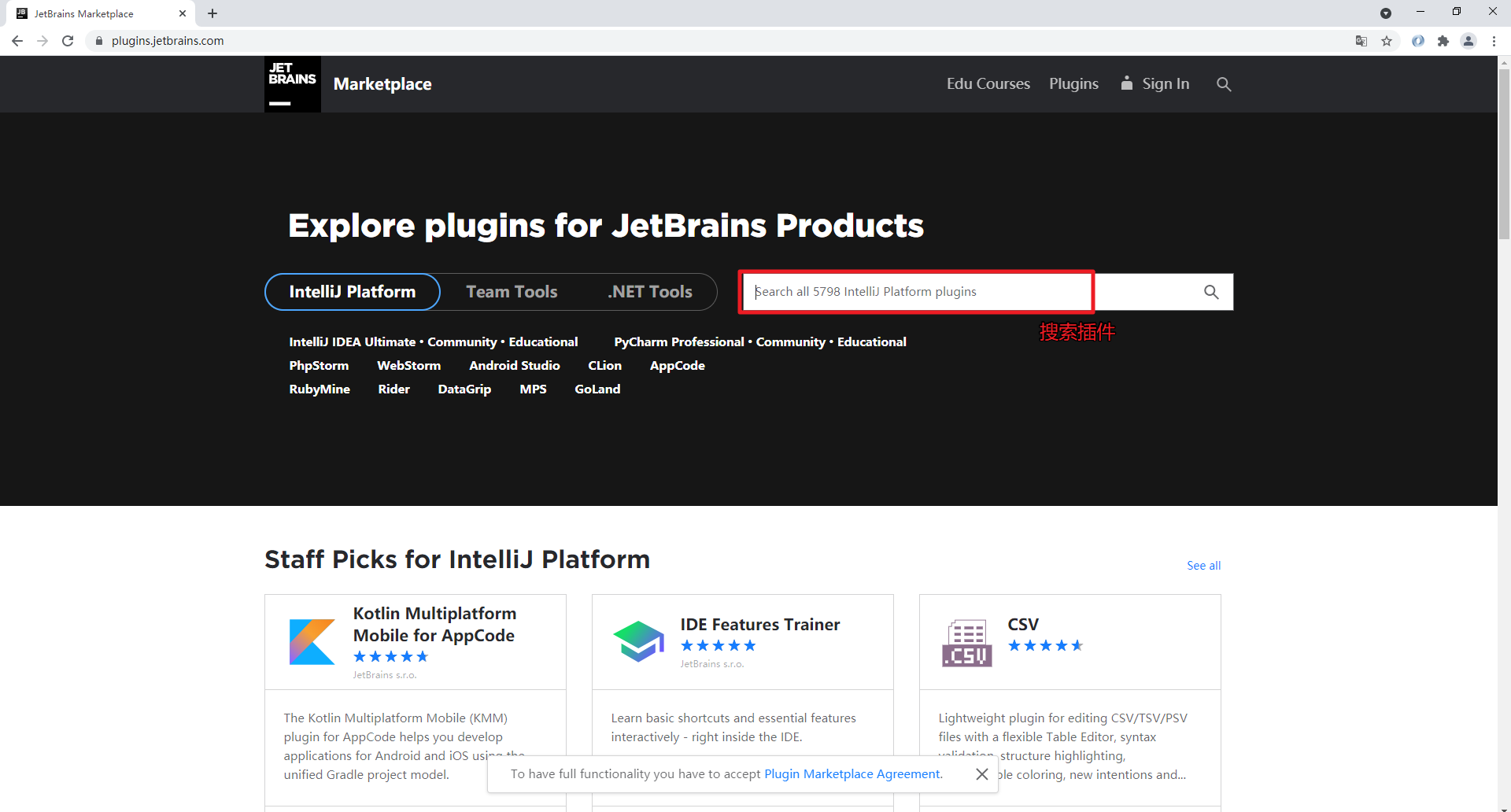Image resolution: width=1511 pixels, height=812 pixels.
Task: Open the IDE Features Trainer title
Action: click(x=760, y=625)
